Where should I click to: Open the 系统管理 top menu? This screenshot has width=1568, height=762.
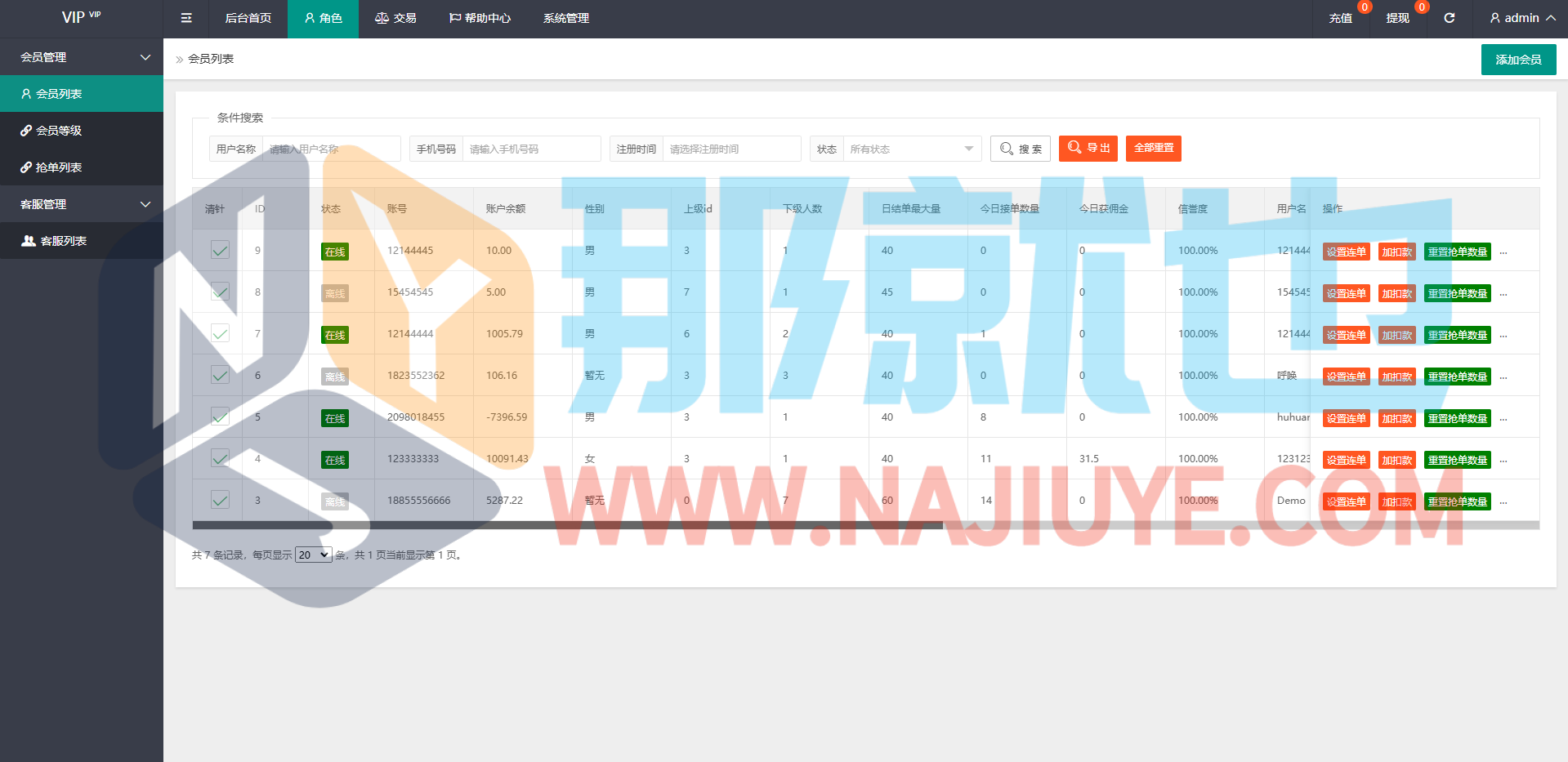566,18
